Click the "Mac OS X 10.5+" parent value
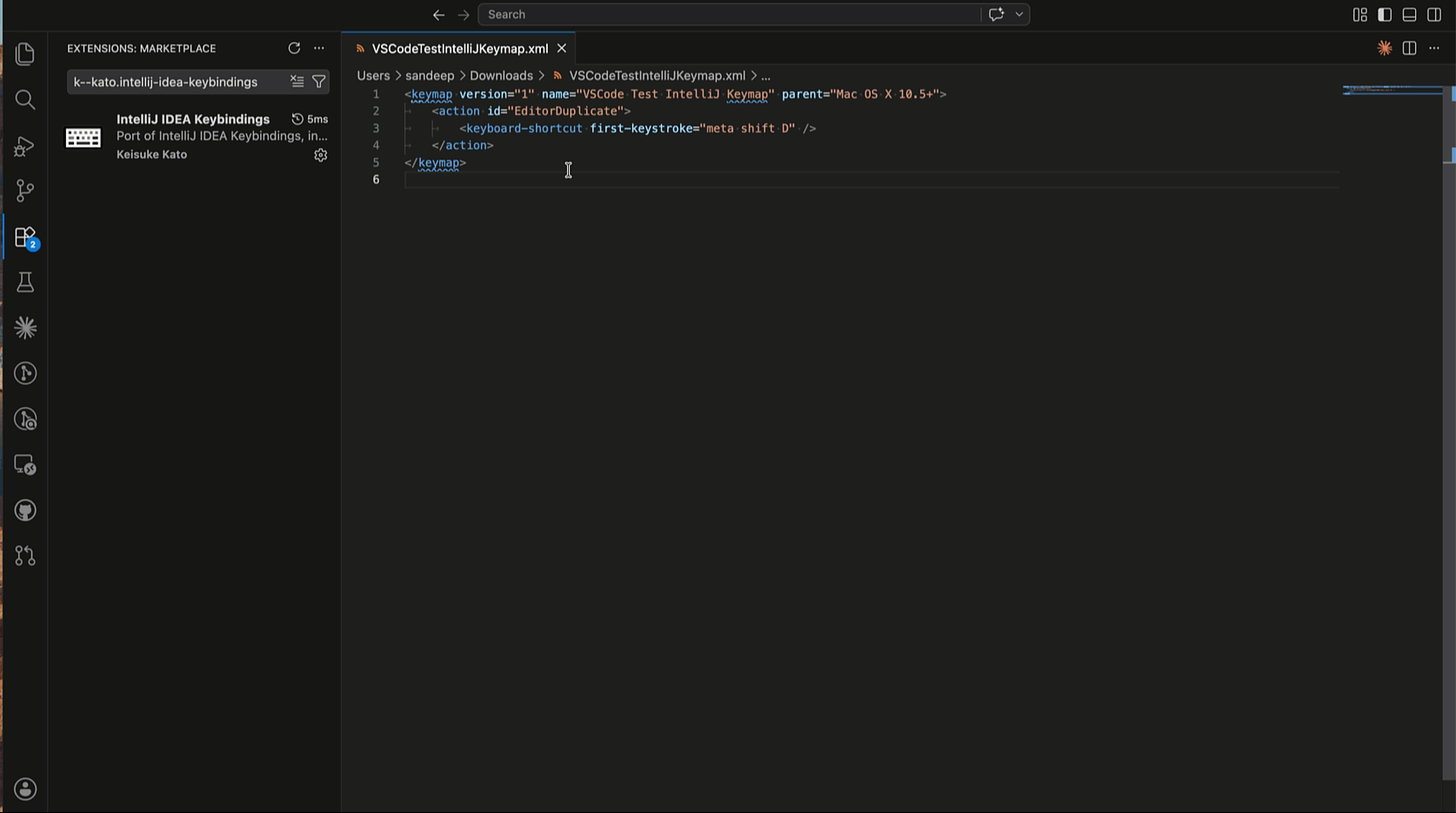Viewport: 1456px width, 813px height. [885, 94]
